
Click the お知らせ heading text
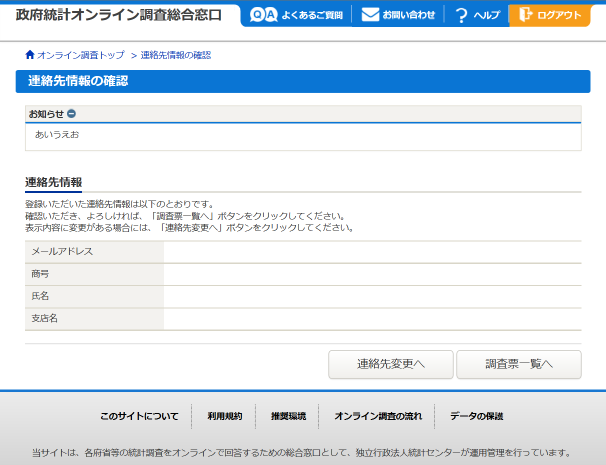(46, 114)
